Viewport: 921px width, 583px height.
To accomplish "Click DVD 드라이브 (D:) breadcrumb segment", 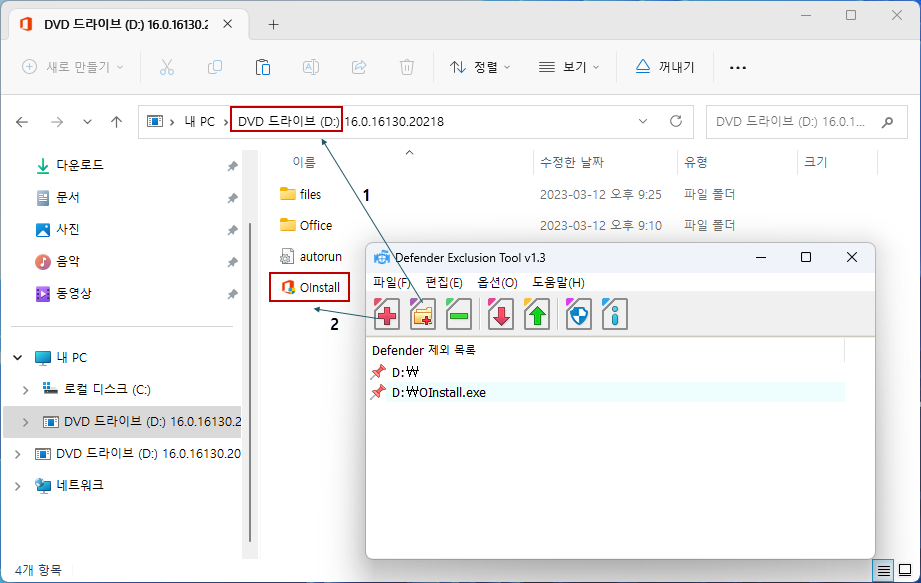I will pos(288,122).
